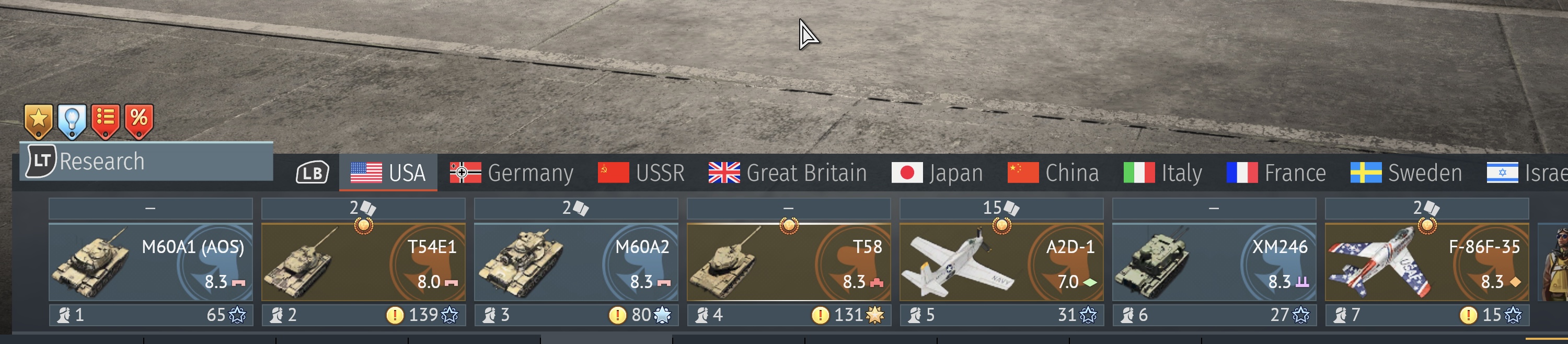Click the backup cards icon above A2D-1
1568x344 pixels.
[x=1011, y=208]
